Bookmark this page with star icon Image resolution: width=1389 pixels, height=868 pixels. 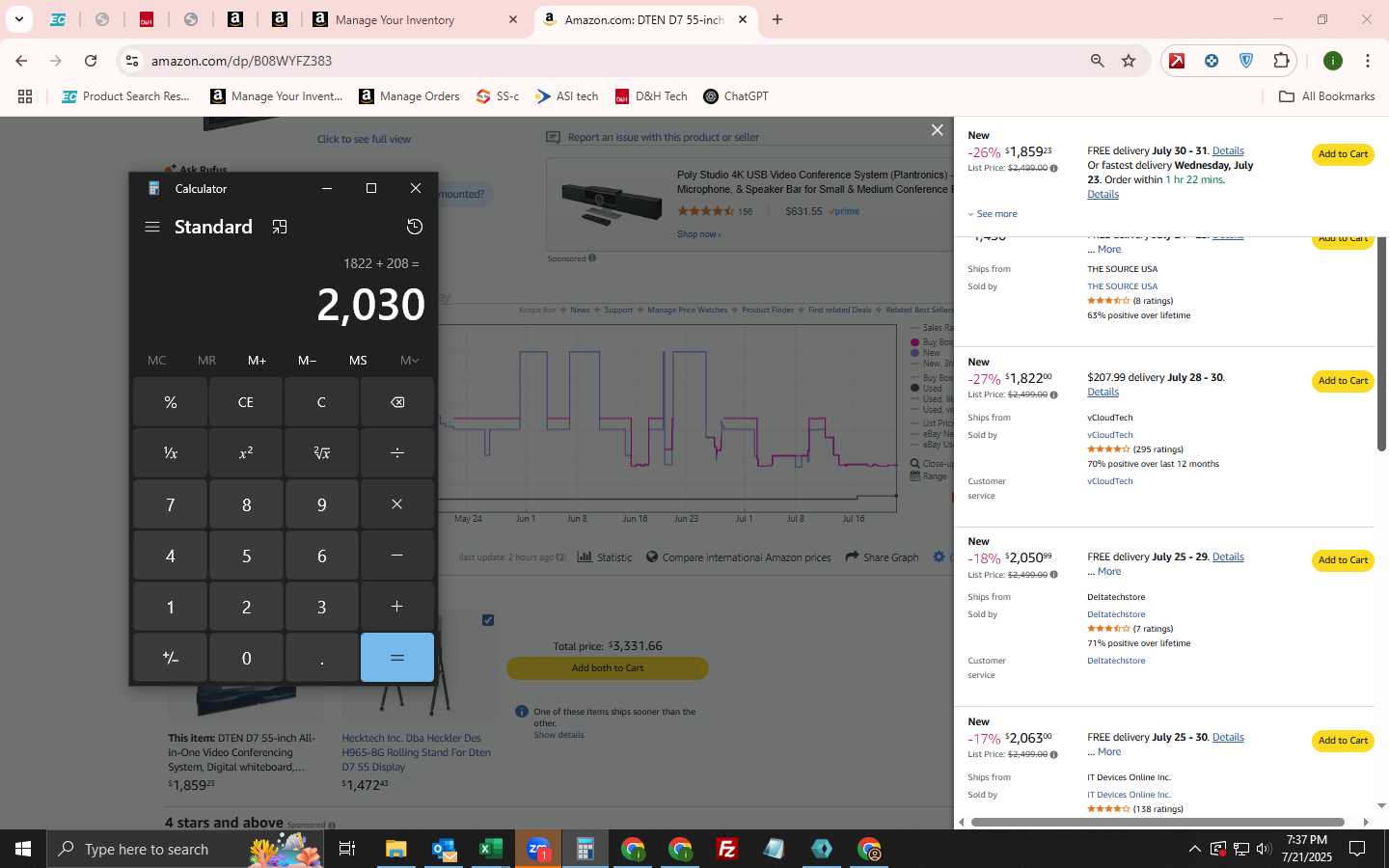[x=1129, y=61]
